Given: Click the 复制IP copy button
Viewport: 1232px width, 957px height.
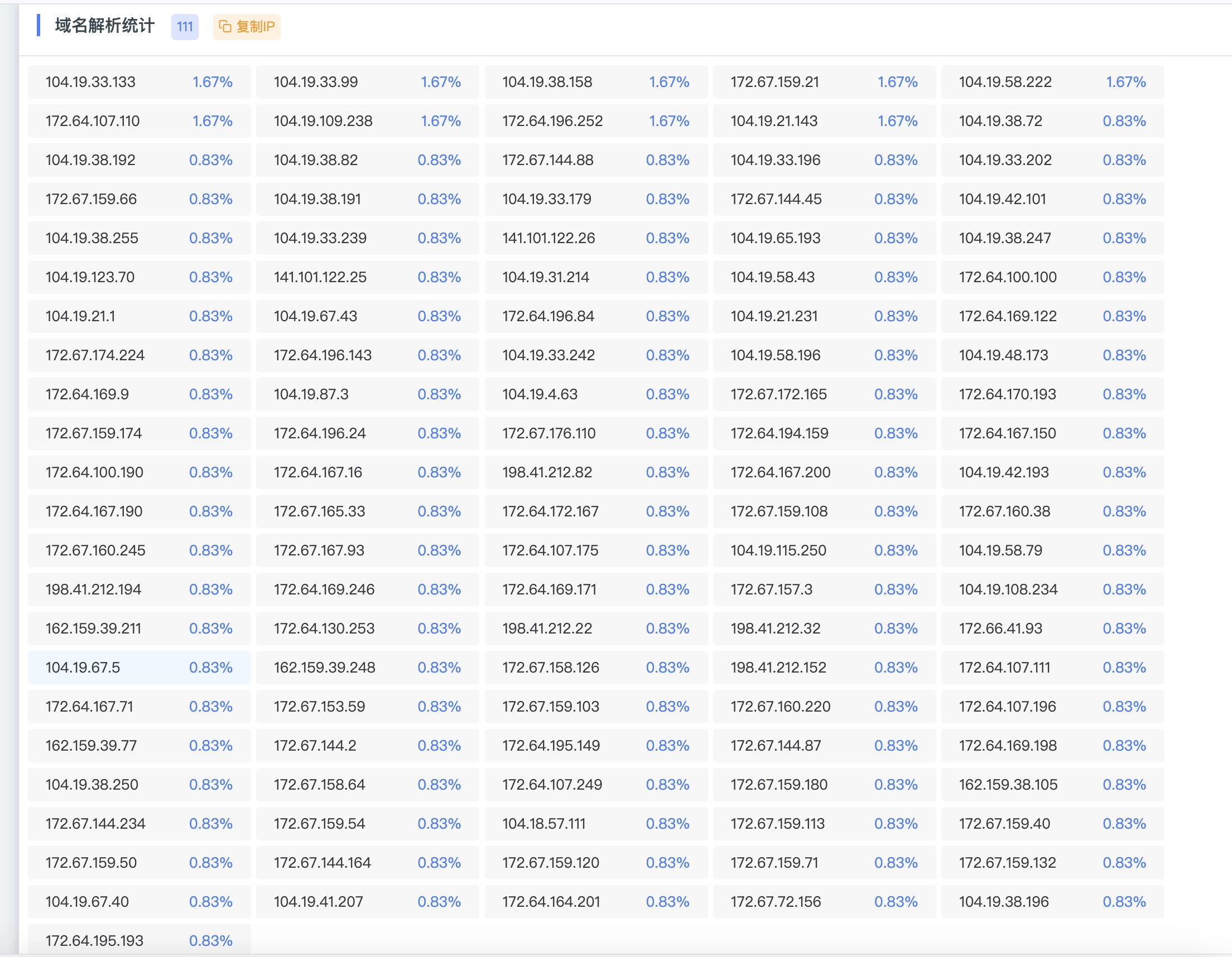Looking at the screenshot, I should (x=247, y=27).
